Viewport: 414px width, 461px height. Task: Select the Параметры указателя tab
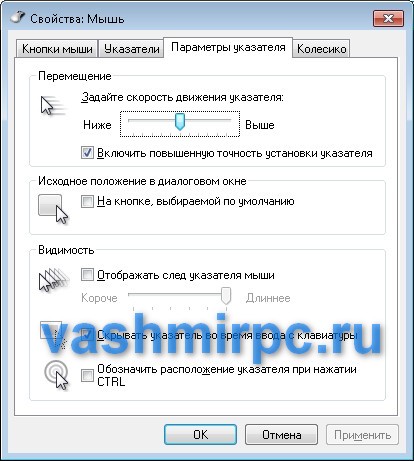pos(228,47)
